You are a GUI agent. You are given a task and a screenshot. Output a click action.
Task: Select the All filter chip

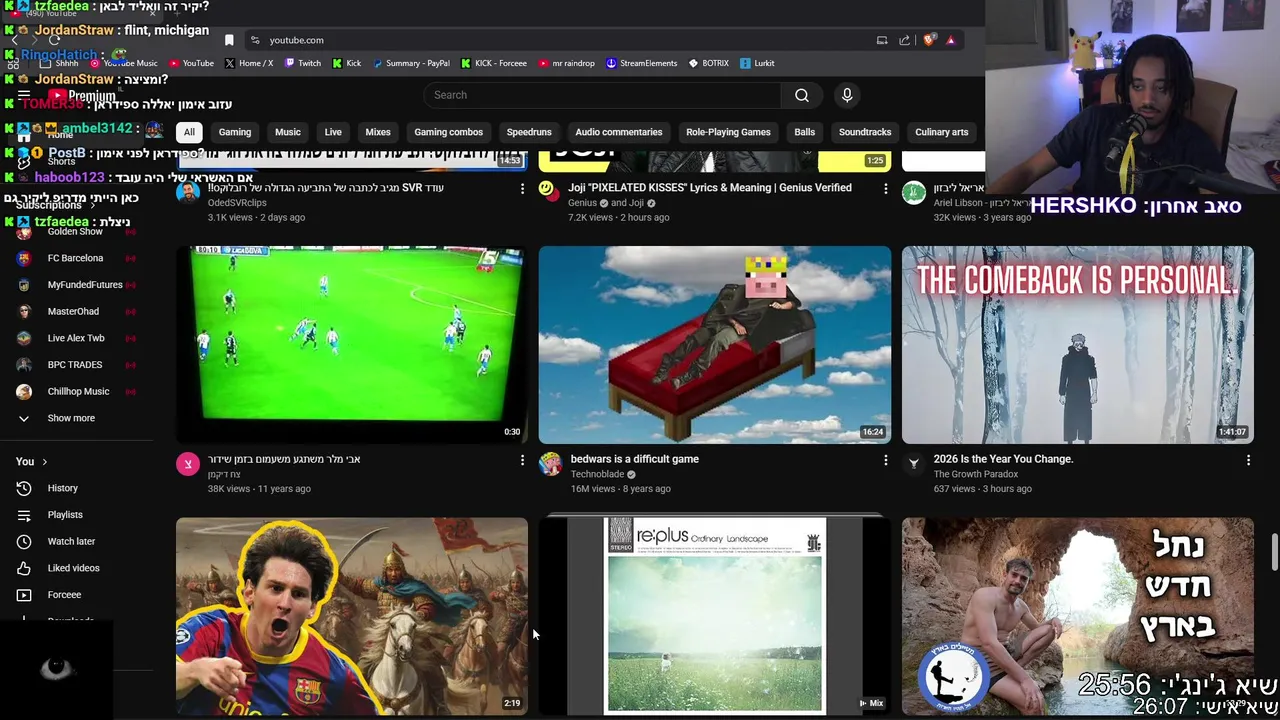[189, 132]
